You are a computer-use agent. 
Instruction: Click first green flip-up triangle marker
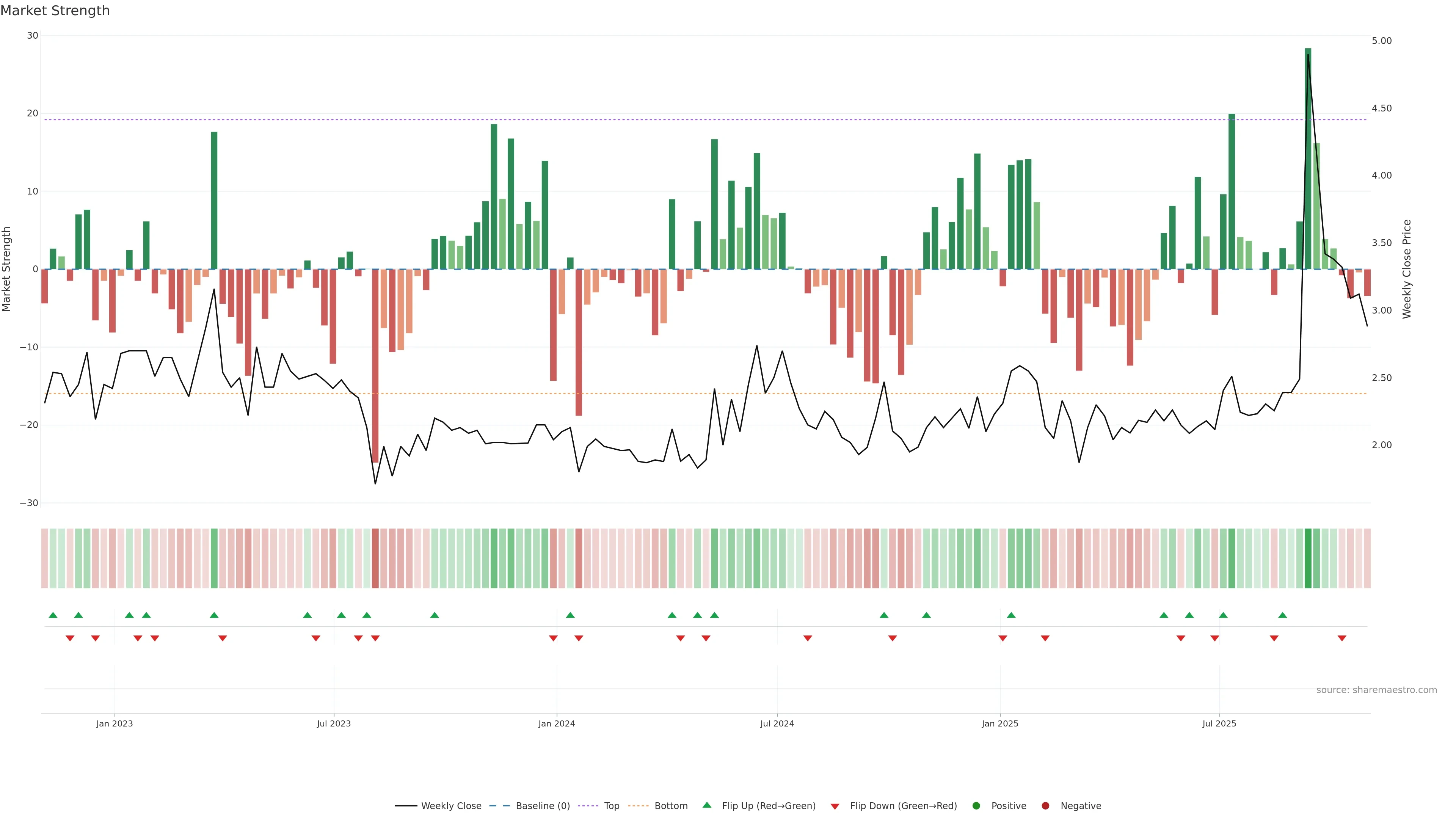coord(53,615)
